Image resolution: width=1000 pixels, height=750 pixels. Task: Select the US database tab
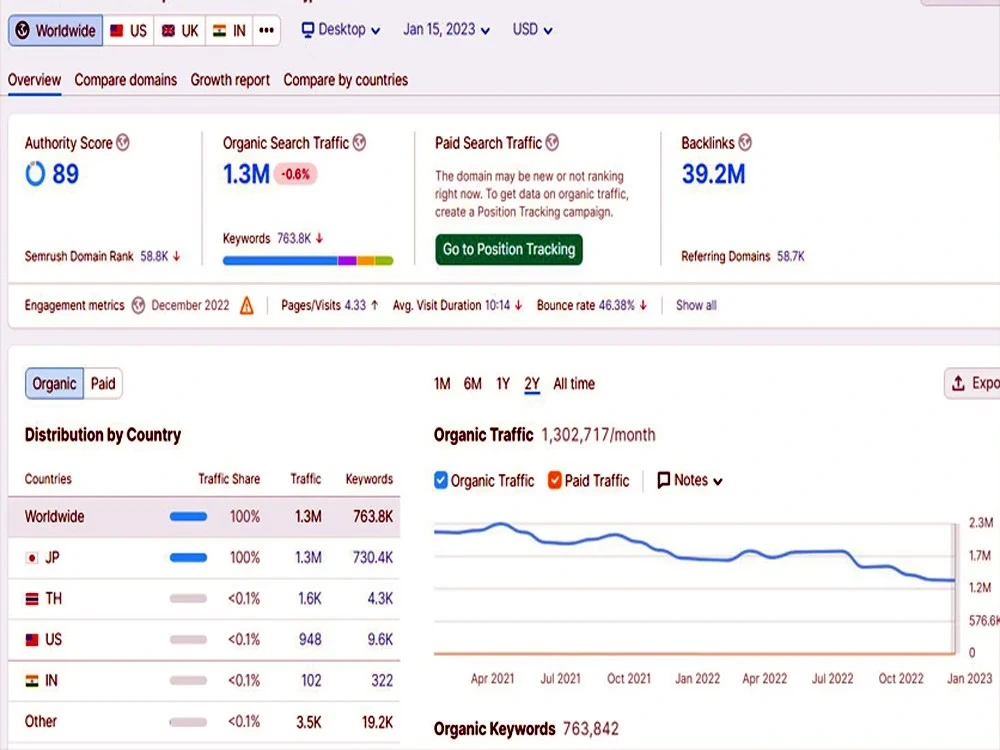click(128, 31)
